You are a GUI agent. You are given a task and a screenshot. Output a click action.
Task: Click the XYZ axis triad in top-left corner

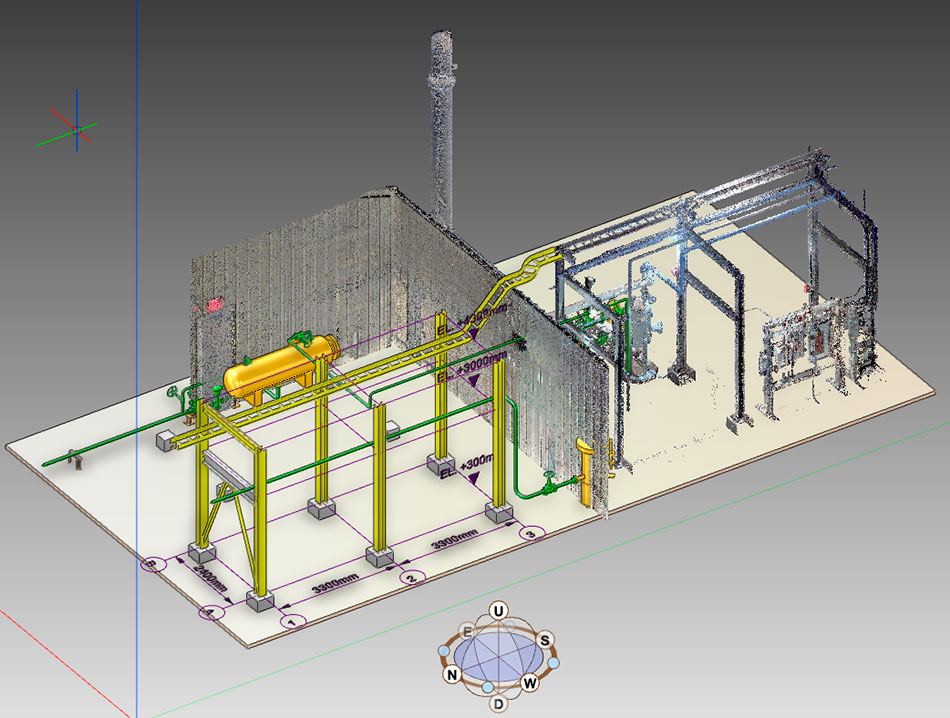point(77,125)
